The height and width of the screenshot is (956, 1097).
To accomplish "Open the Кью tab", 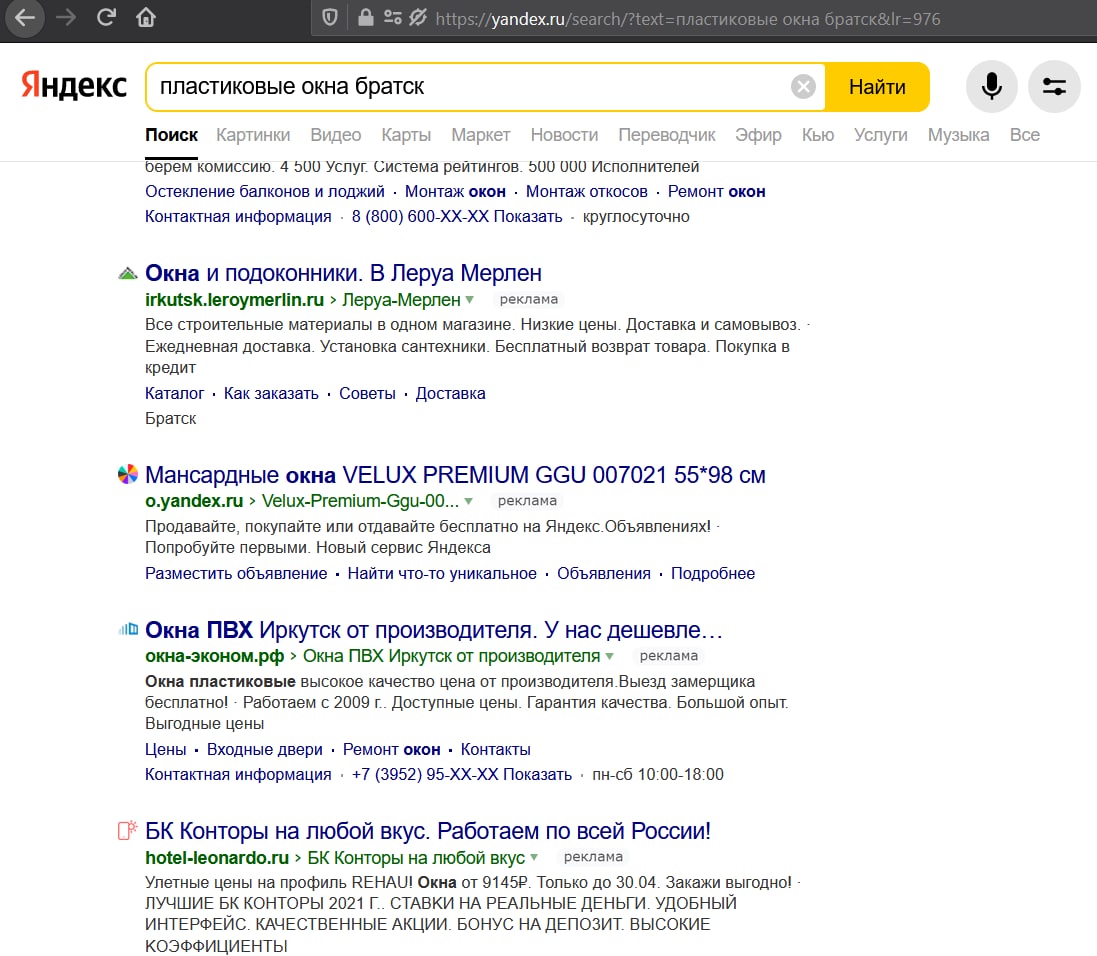I will pos(818,135).
